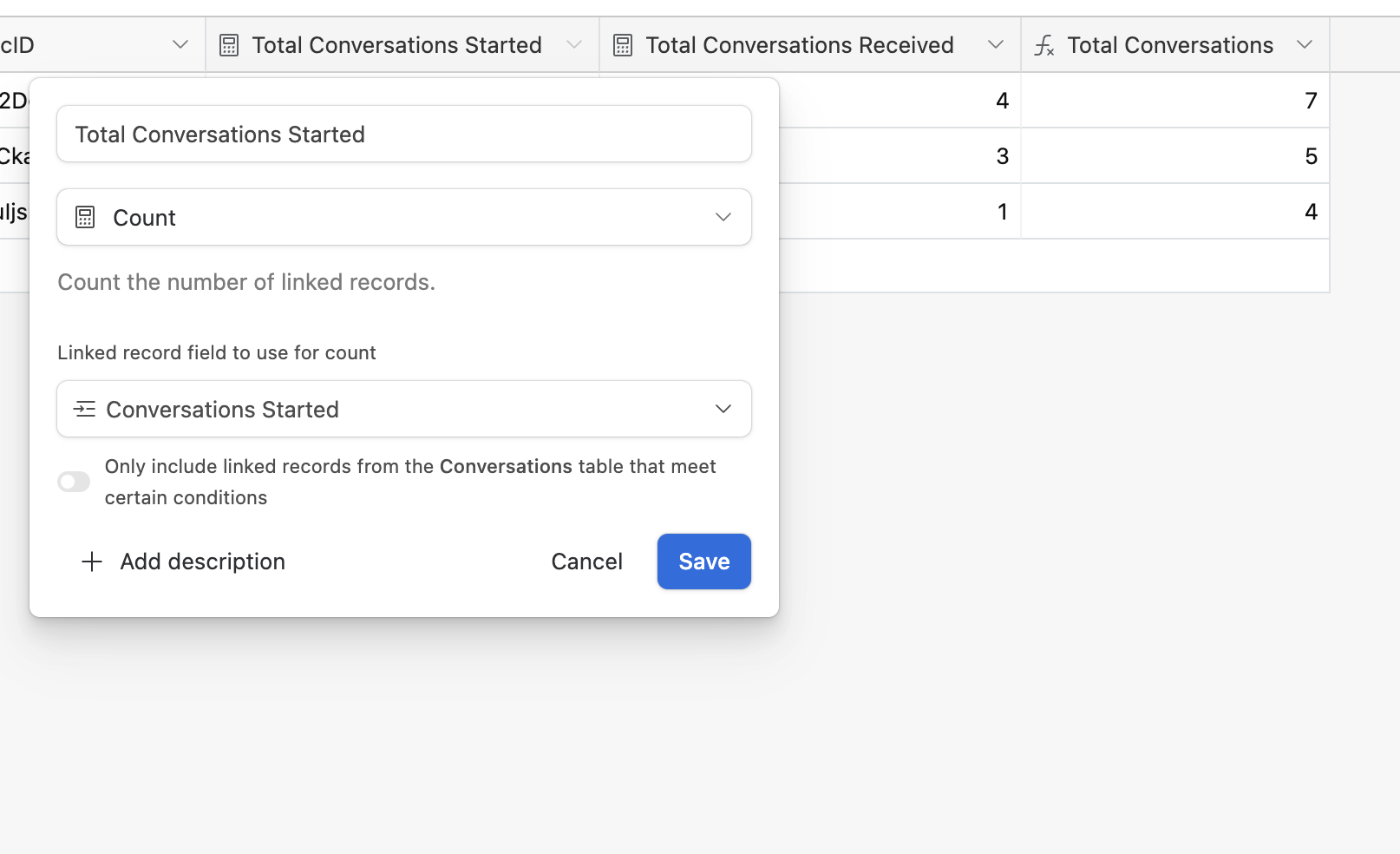Open the Count field type dropdown
Image resolution: width=1400 pixels, height=854 pixels.
(723, 217)
